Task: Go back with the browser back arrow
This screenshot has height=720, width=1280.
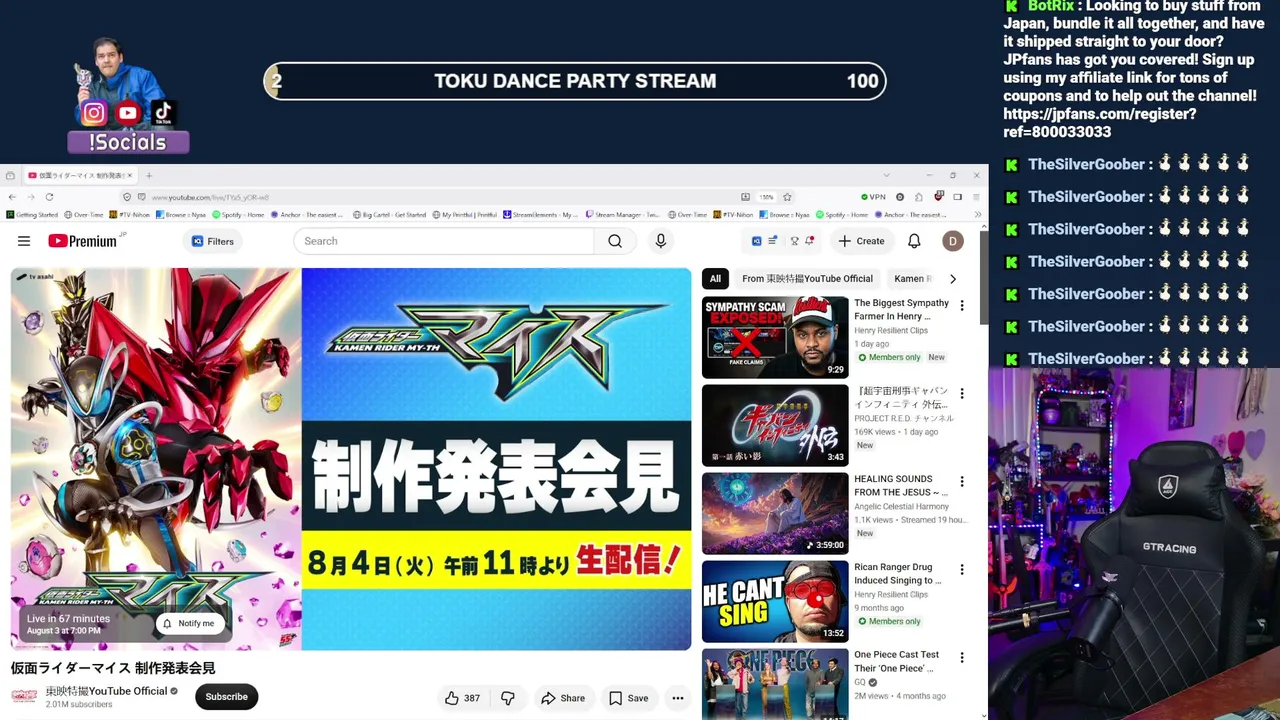Action: click(13, 197)
